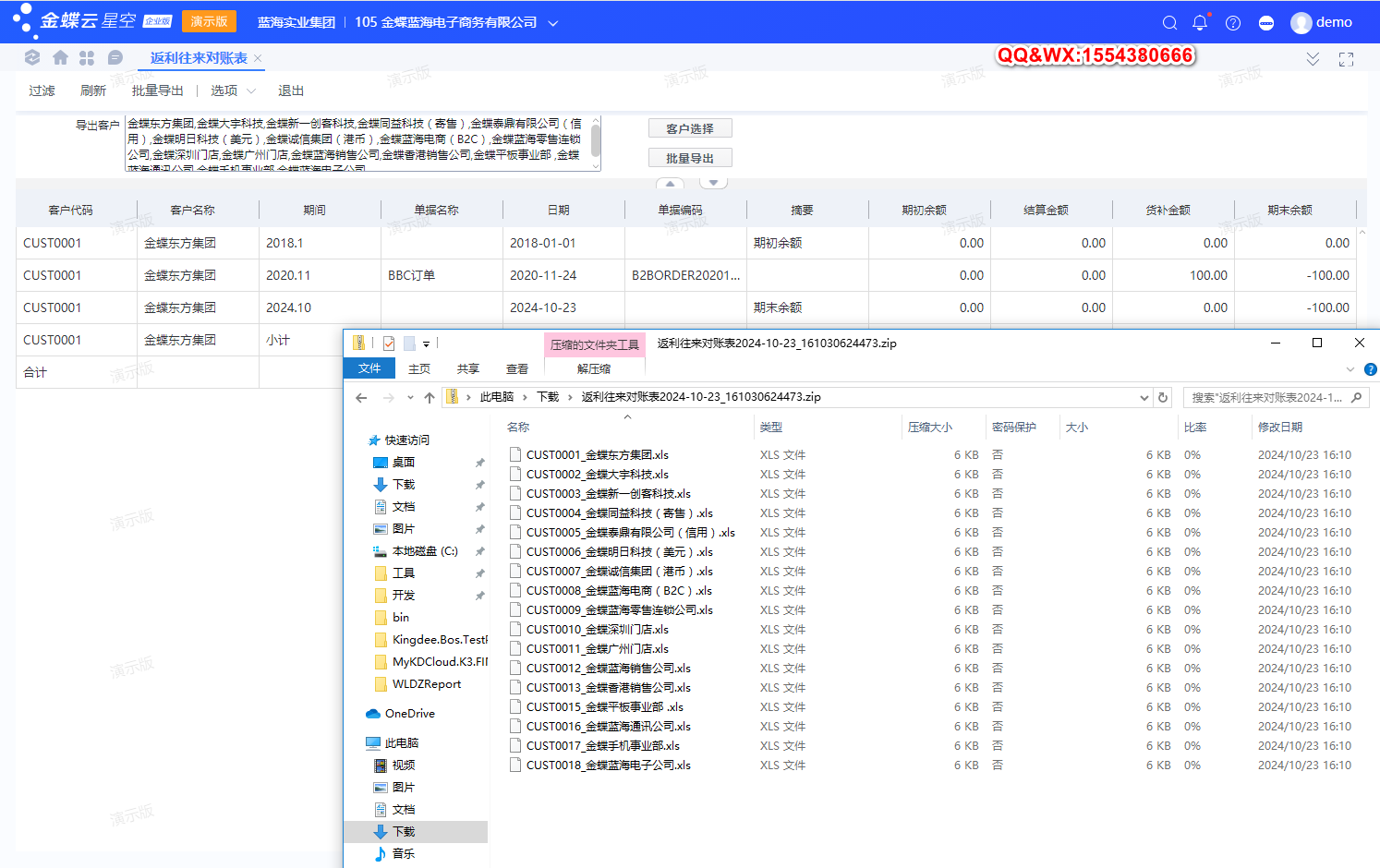Click the search icon in top header
Image resolution: width=1380 pixels, height=868 pixels.
tap(1169, 23)
